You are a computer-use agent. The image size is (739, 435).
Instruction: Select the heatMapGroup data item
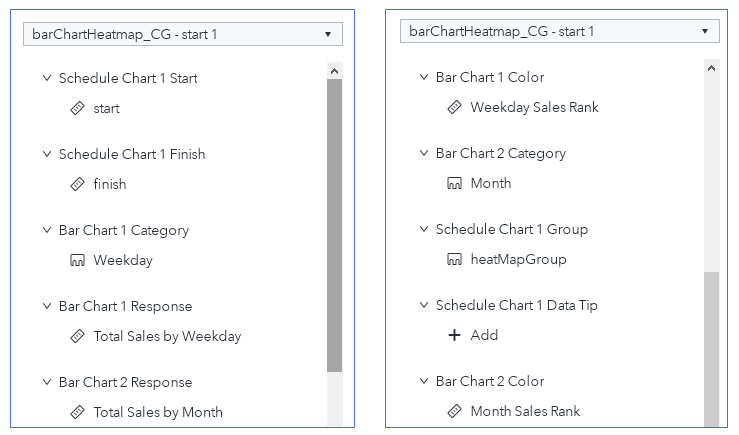(x=518, y=259)
